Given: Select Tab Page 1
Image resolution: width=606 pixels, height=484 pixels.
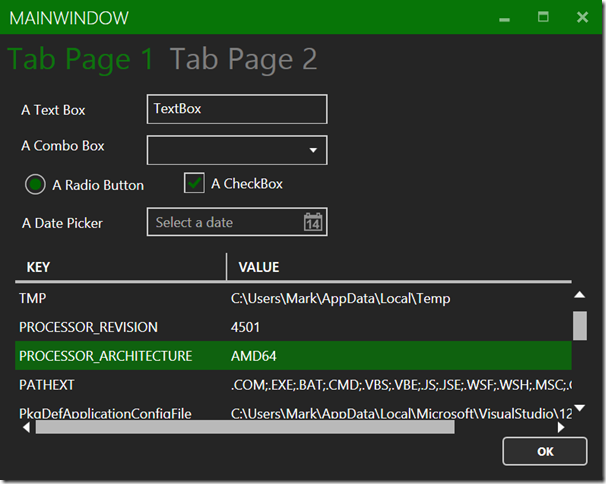Looking at the screenshot, I should point(81,59).
